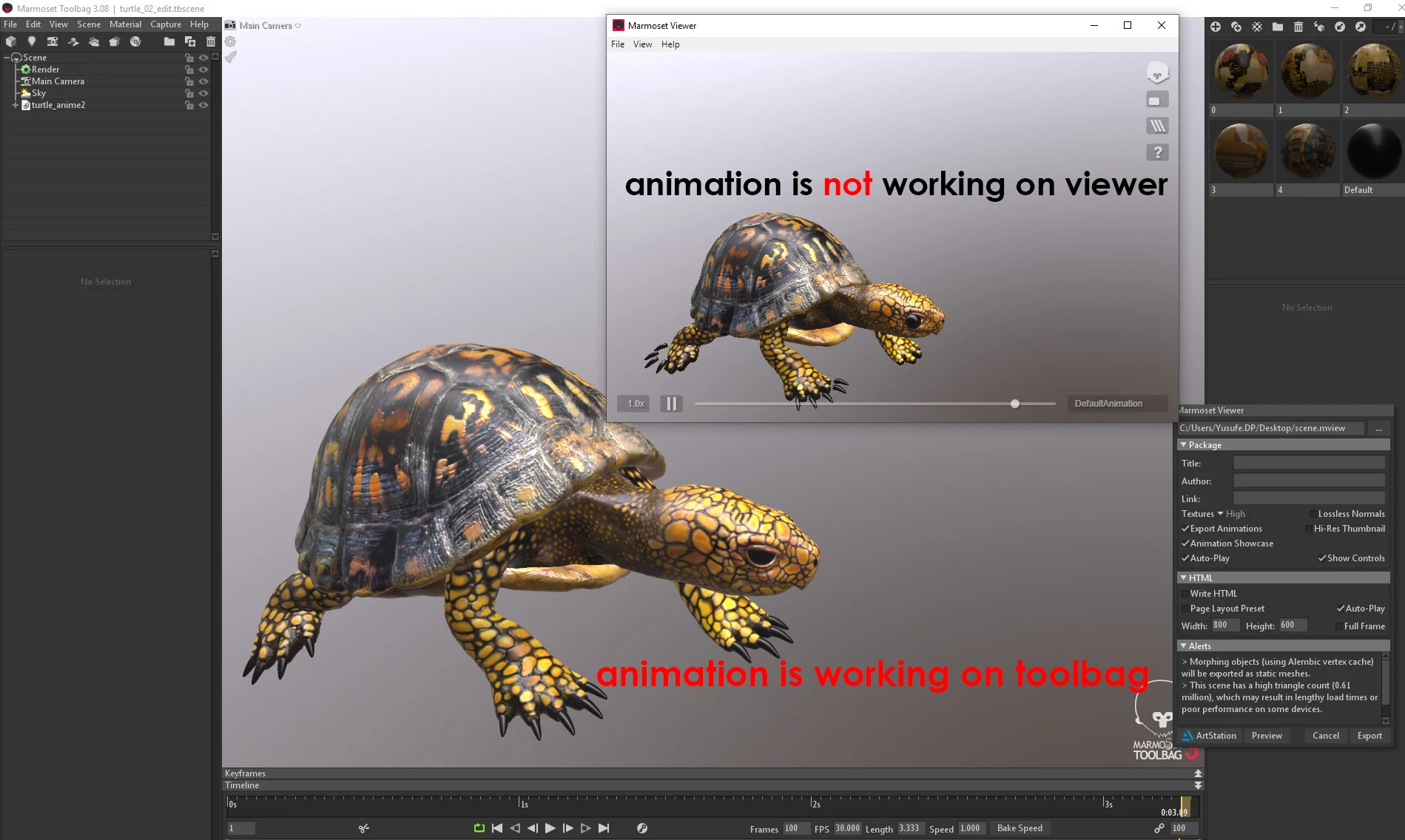Add a new light with the bulb icon
This screenshot has width=1405, height=840.
pyautogui.click(x=32, y=41)
